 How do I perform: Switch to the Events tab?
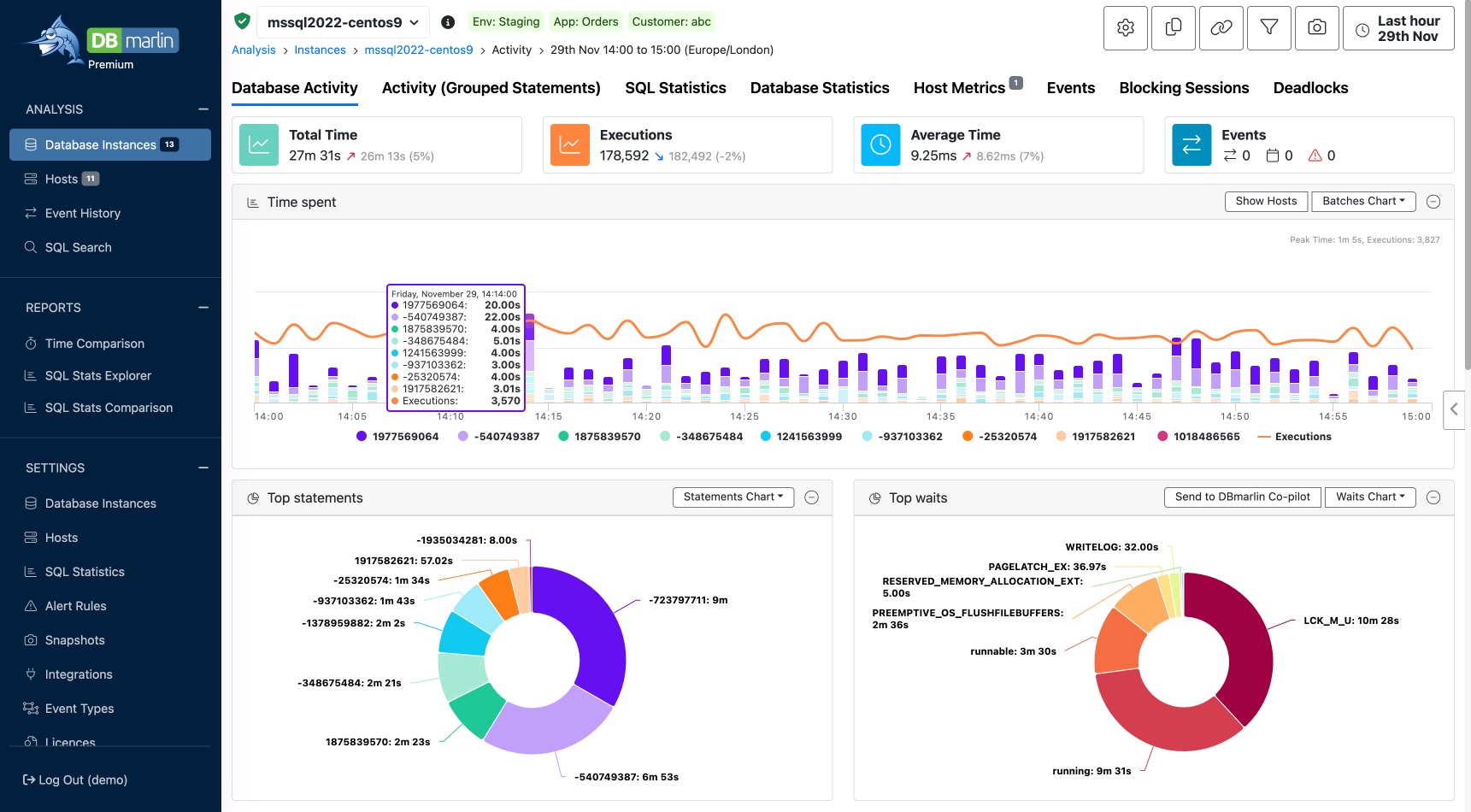[x=1071, y=88]
